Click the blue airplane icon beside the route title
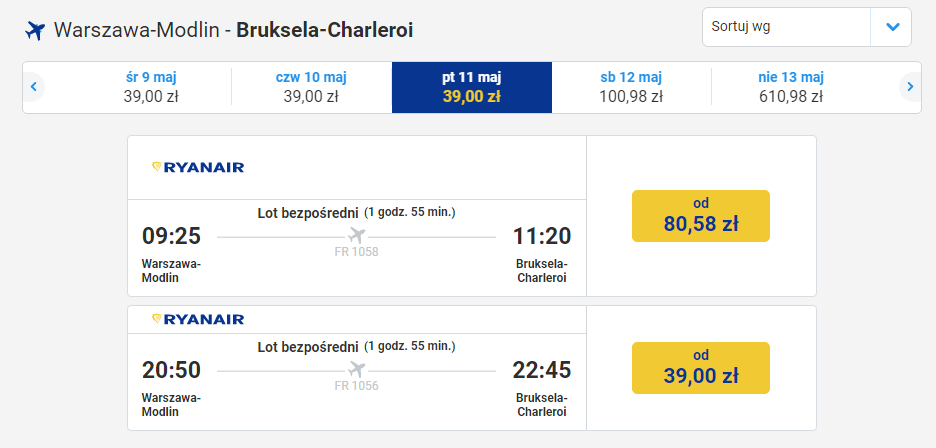 point(35,30)
